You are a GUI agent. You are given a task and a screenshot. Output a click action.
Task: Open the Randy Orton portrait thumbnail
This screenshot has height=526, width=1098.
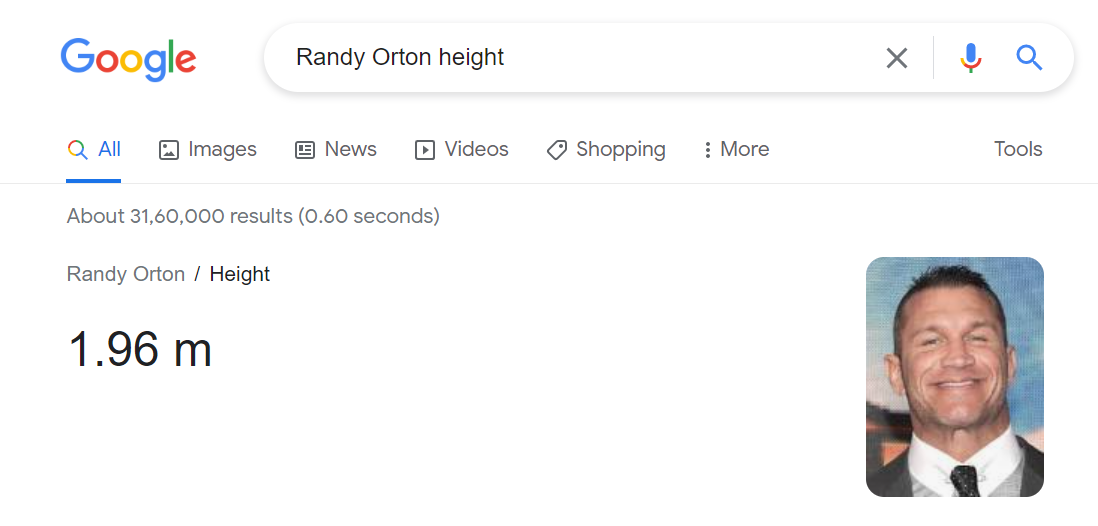click(x=954, y=377)
